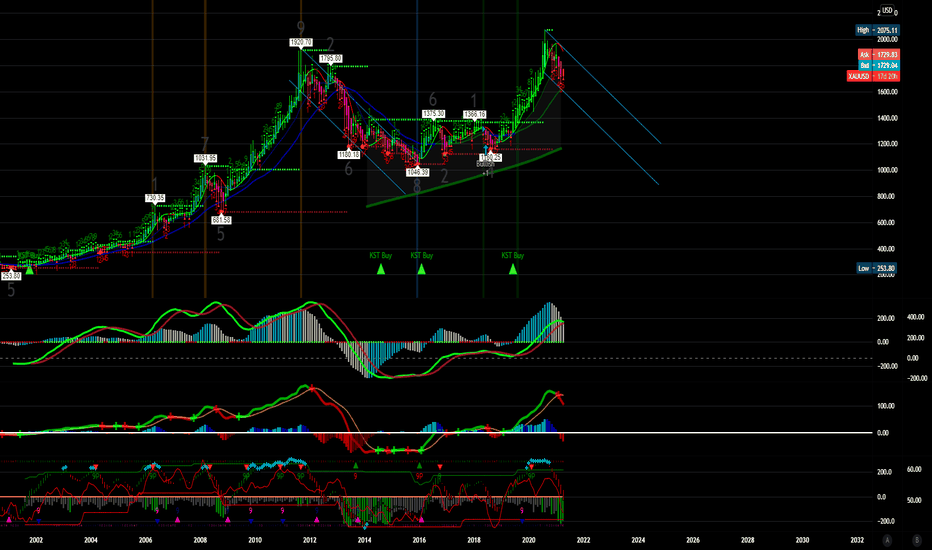This screenshot has width=932, height=550.
Task: Select the 1795.80 price callout
Action: coord(331,58)
